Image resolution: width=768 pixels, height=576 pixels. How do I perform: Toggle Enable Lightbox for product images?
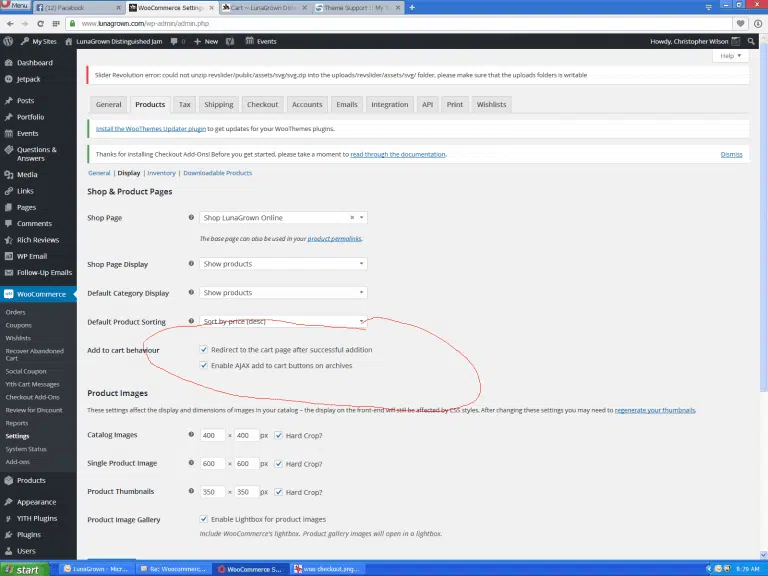click(x=204, y=519)
